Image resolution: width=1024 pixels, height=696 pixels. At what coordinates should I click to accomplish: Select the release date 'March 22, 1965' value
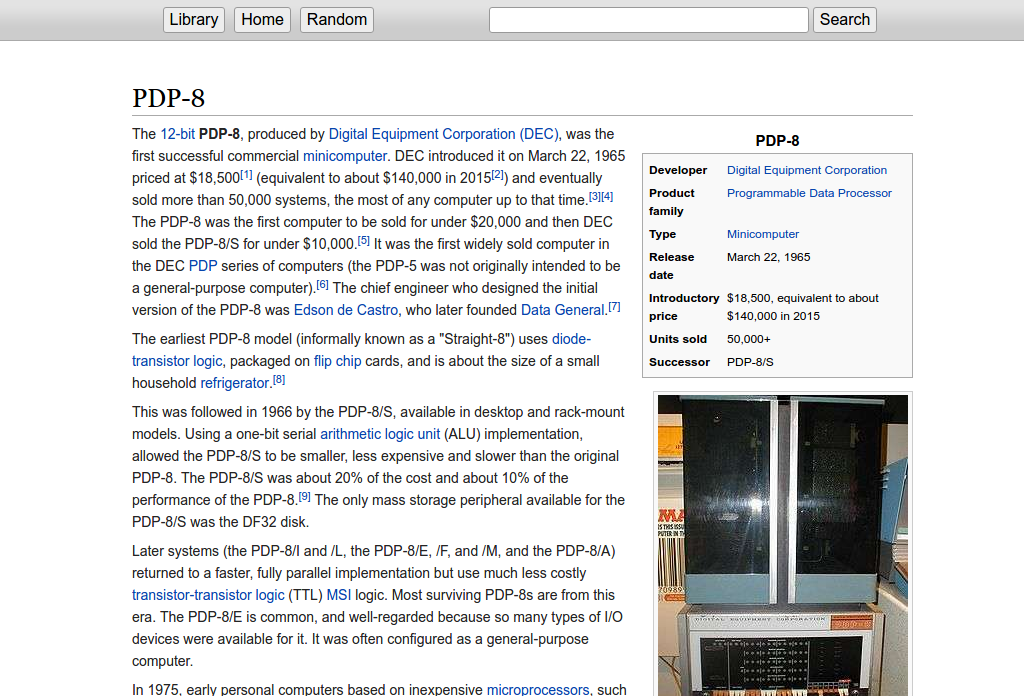(769, 257)
